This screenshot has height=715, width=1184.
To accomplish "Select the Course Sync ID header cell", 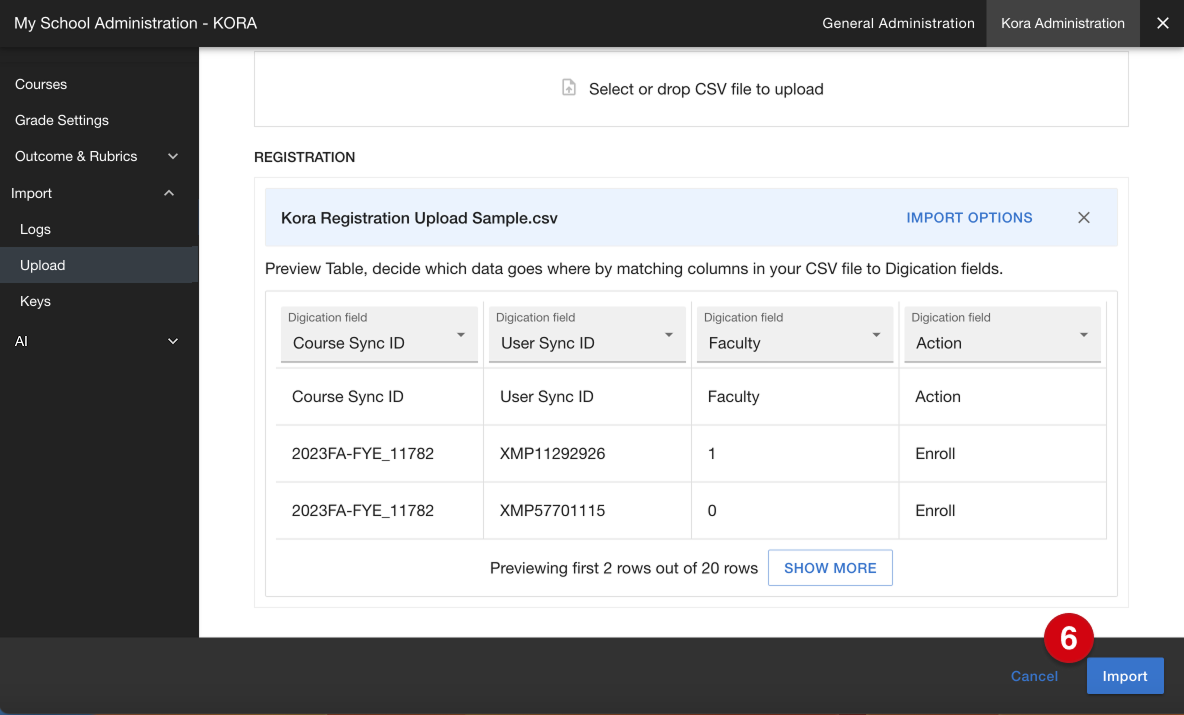I will (x=379, y=396).
